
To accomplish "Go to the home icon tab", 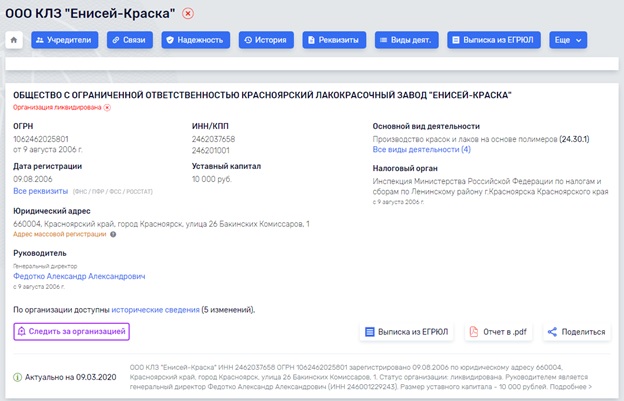I will (14, 40).
